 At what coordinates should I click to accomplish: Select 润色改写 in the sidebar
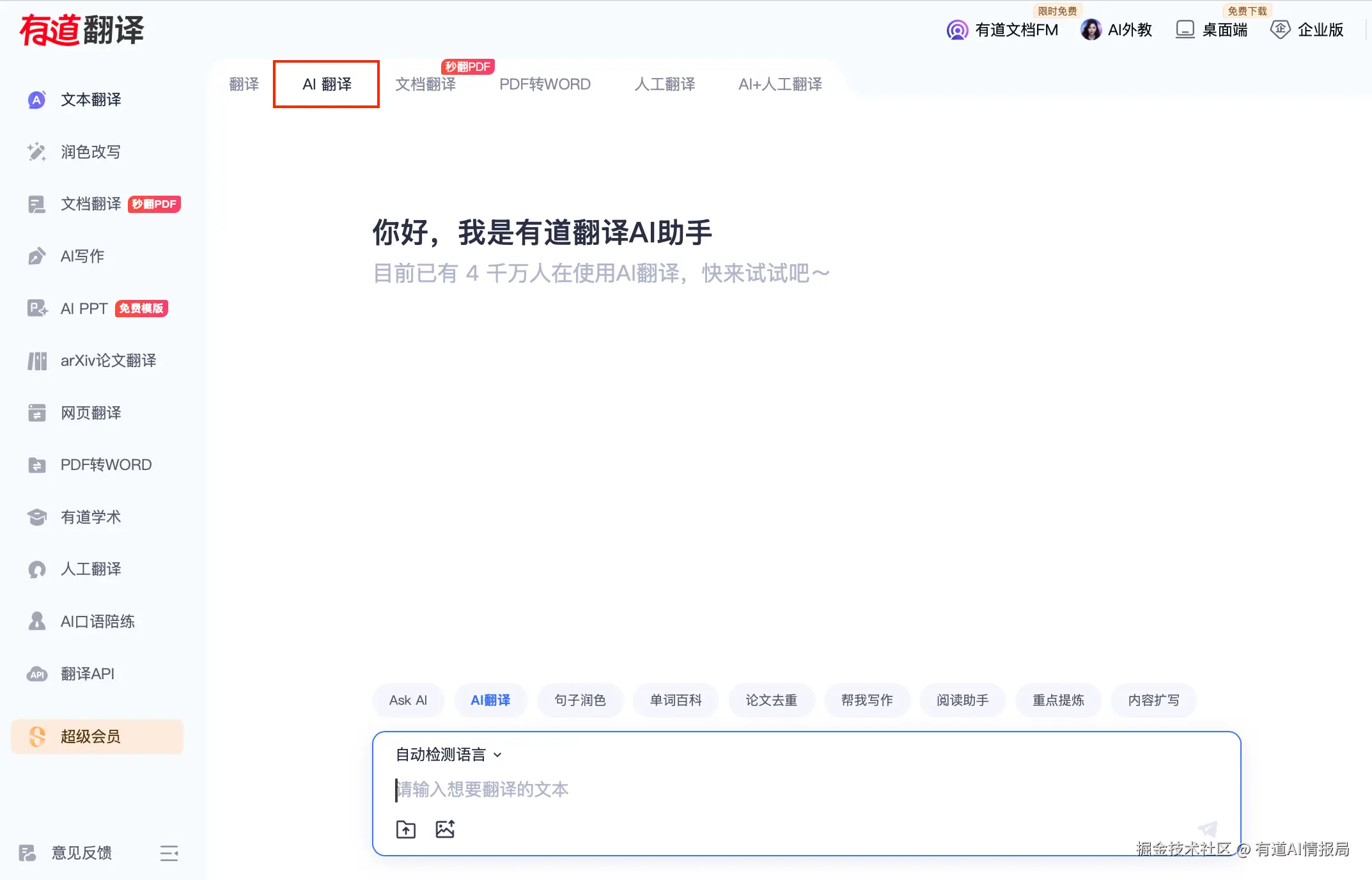point(91,152)
